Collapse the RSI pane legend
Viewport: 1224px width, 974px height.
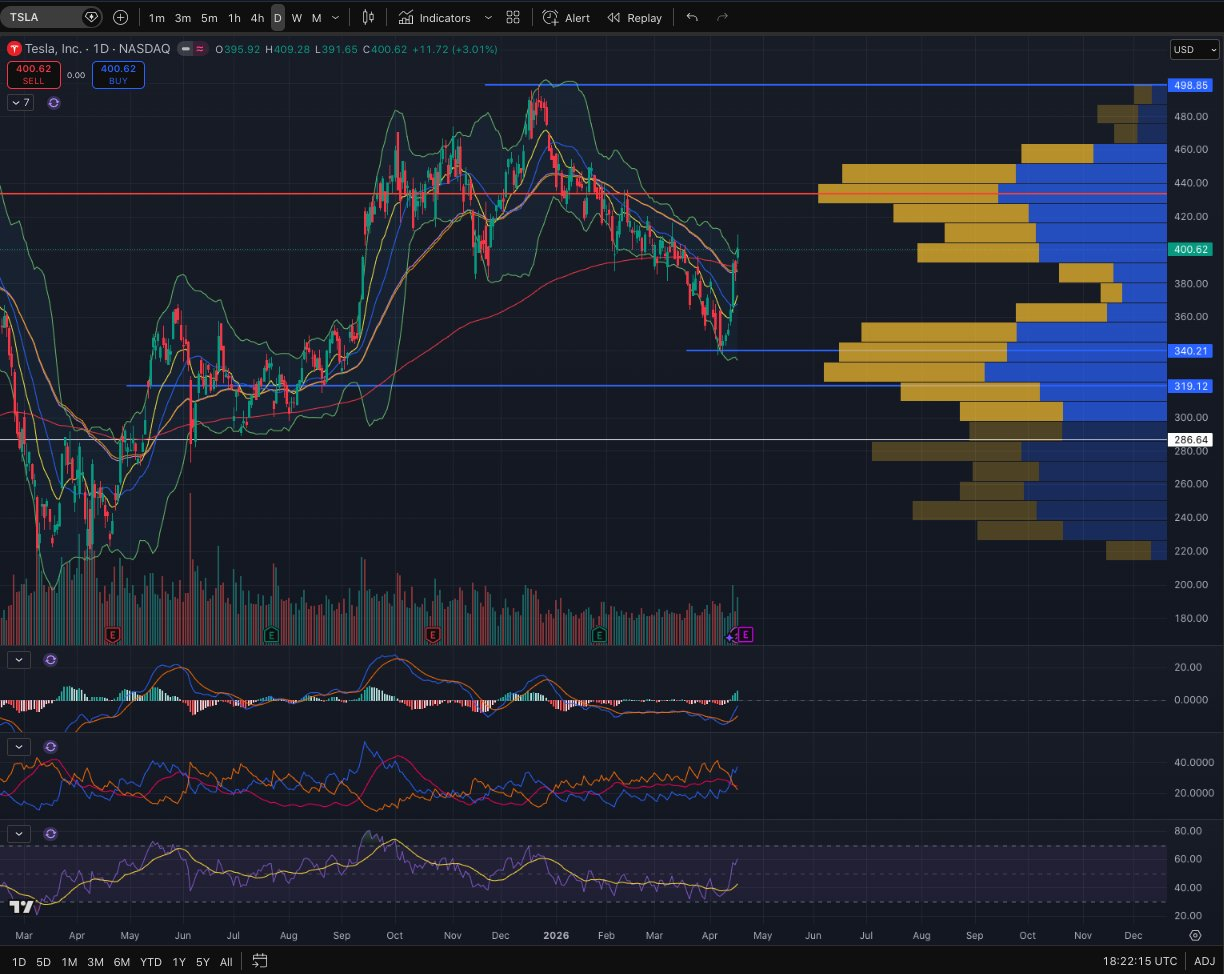coord(20,833)
